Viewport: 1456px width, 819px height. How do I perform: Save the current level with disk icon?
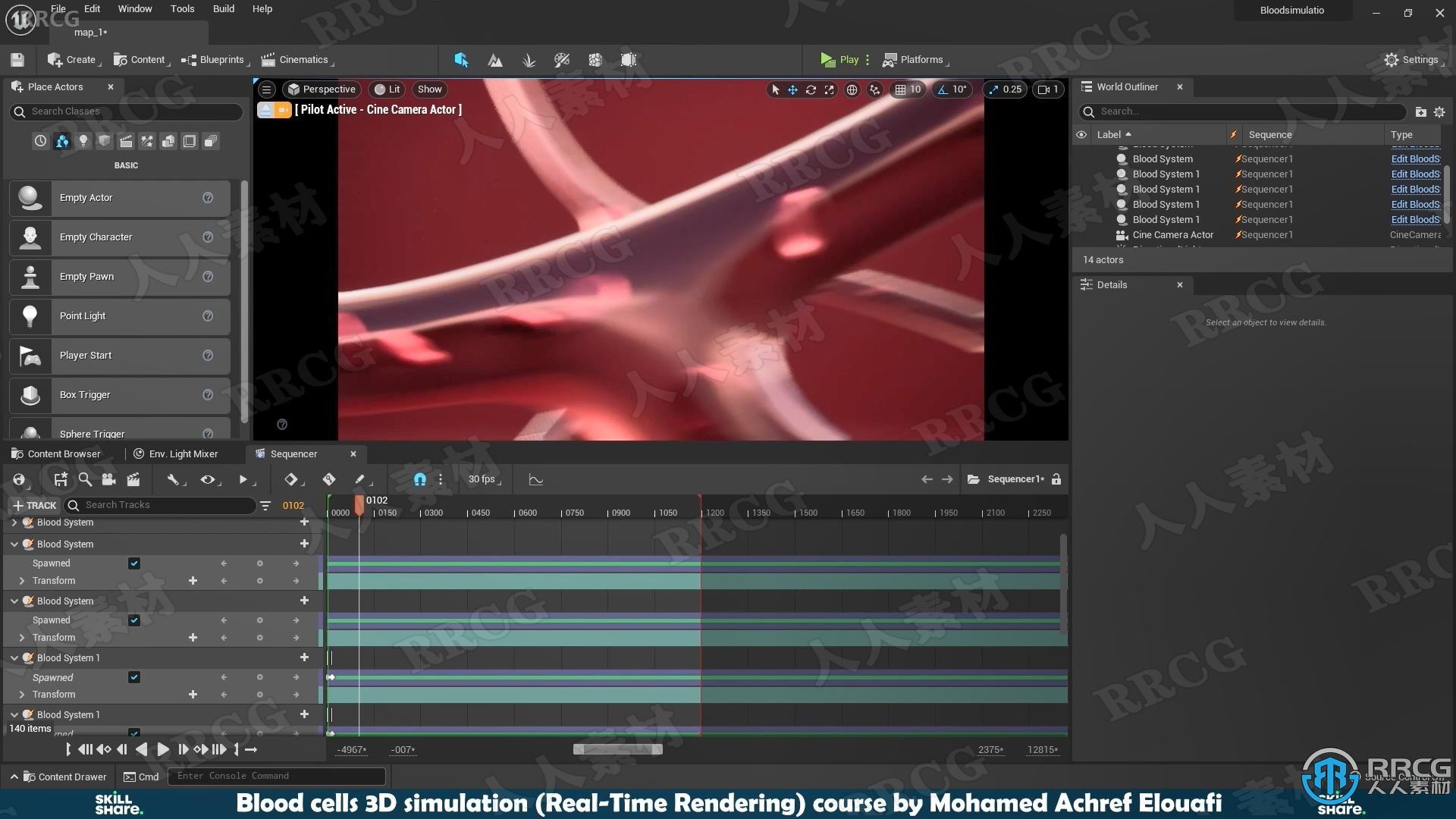pyautogui.click(x=17, y=60)
